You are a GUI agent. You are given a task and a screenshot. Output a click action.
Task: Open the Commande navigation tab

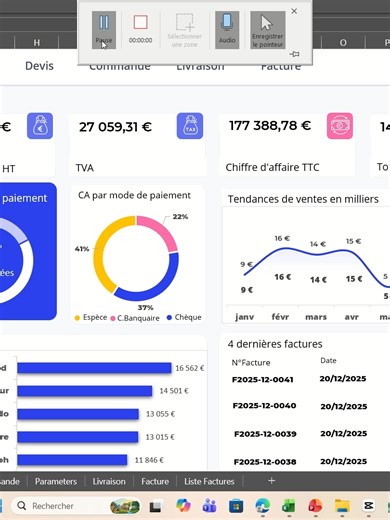point(120,67)
